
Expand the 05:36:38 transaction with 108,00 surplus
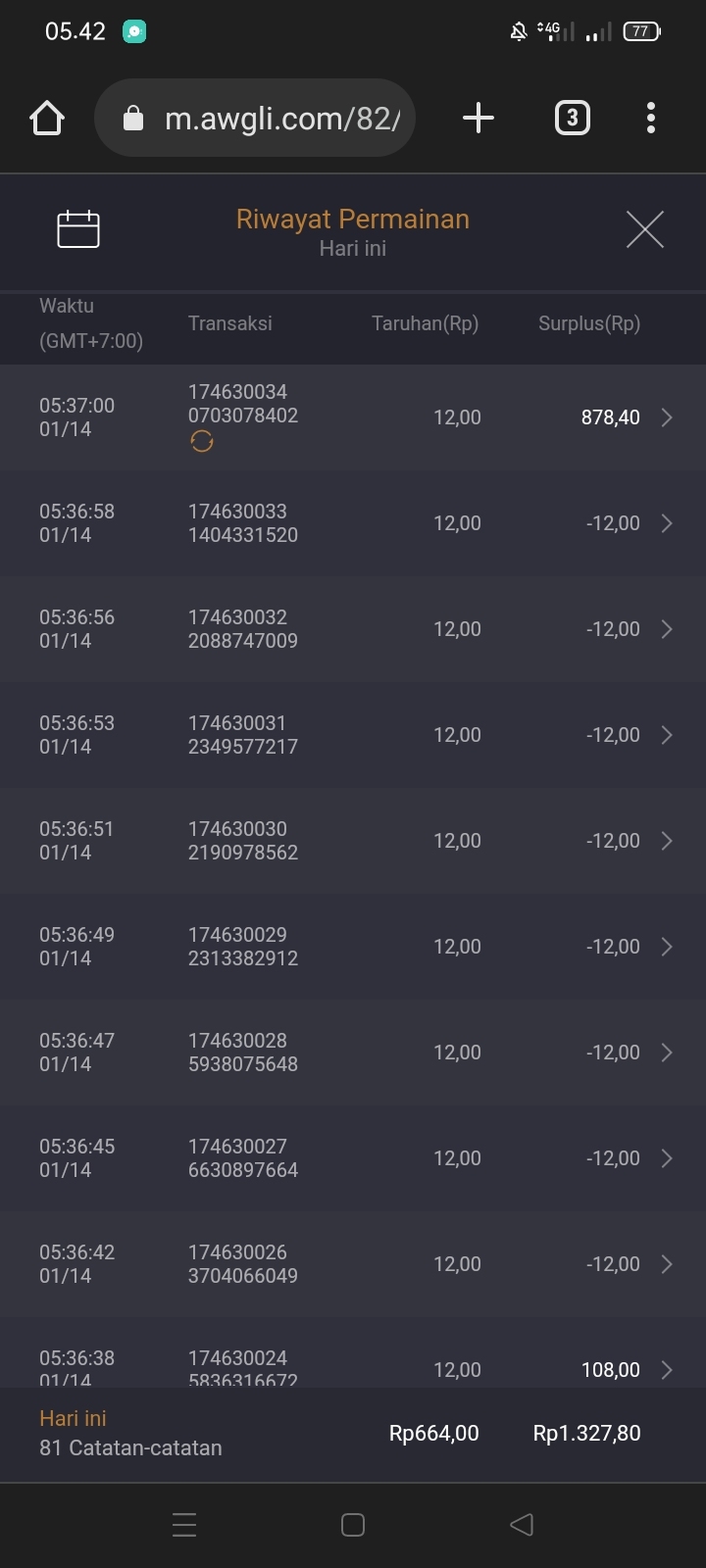[667, 1369]
